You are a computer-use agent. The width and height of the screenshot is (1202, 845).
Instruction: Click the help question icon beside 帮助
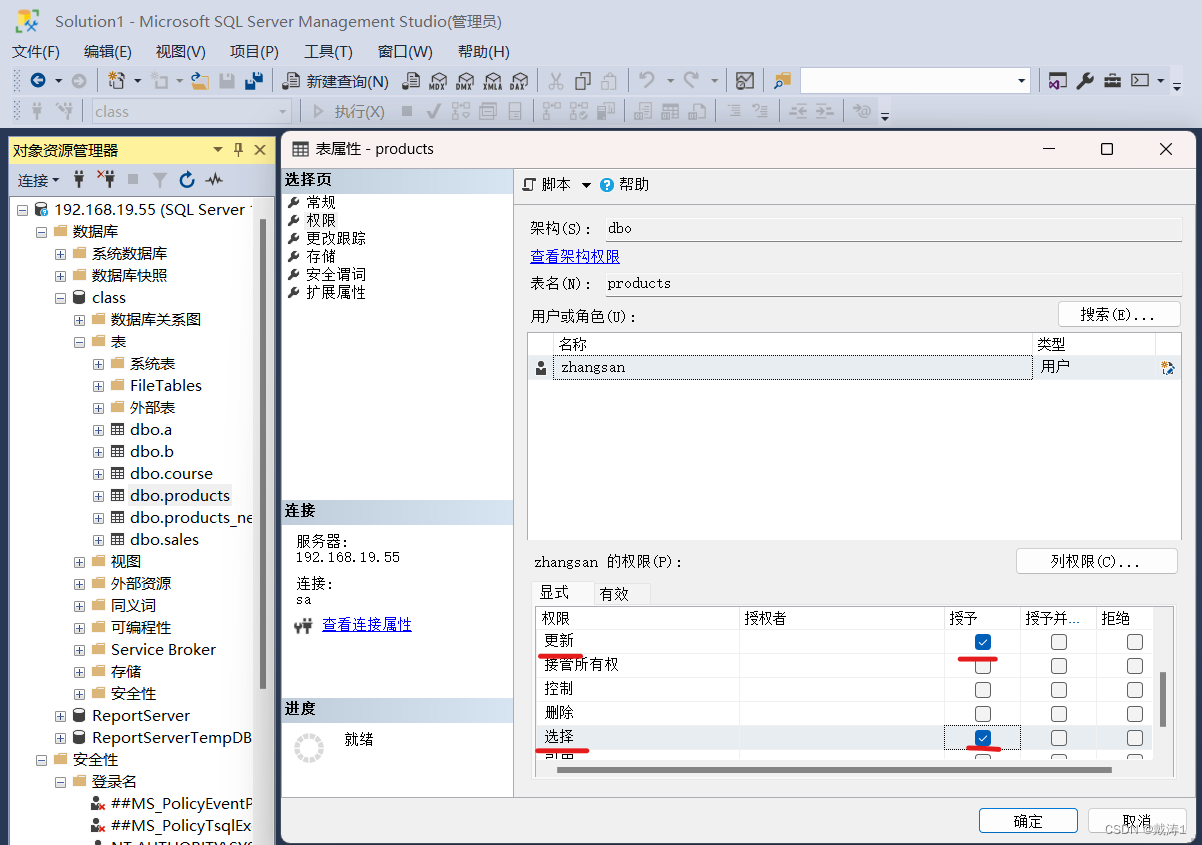click(x=606, y=184)
